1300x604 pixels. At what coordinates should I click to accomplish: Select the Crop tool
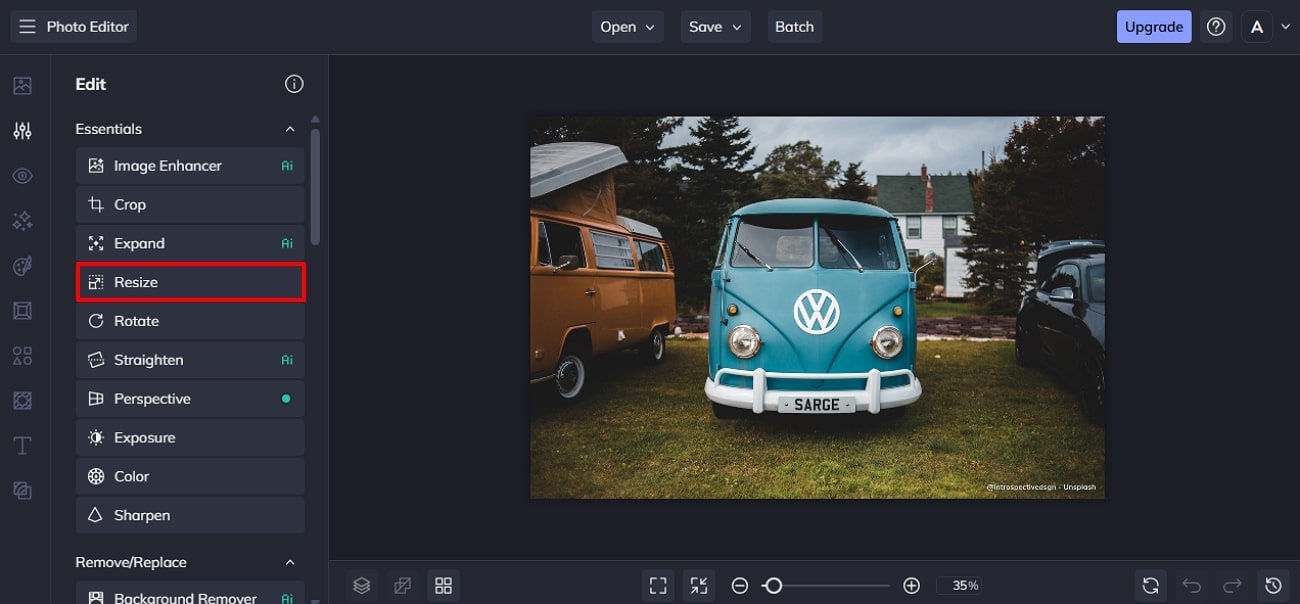coord(190,204)
